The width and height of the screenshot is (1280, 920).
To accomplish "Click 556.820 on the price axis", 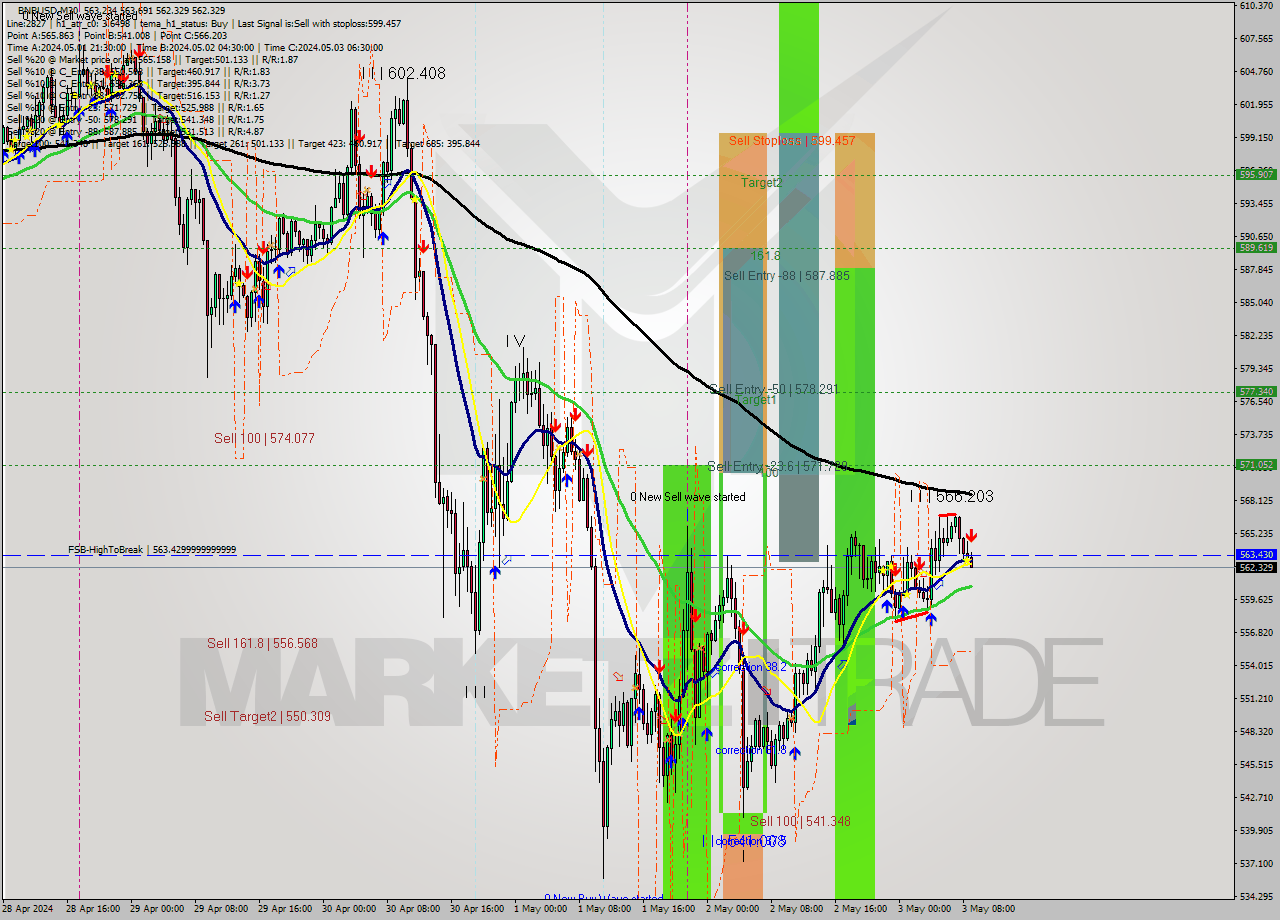I will 1256,632.
